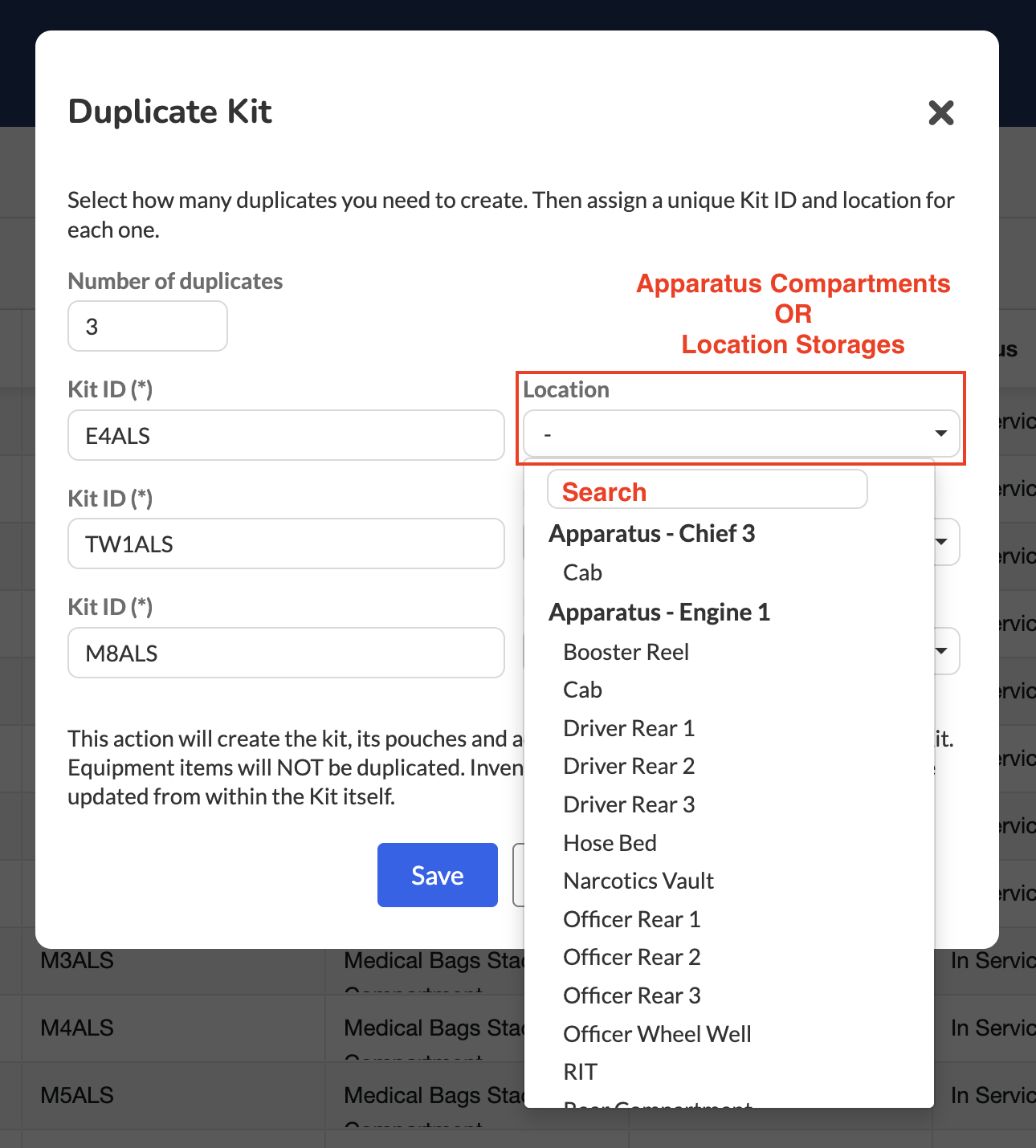
Task: Select RIT compartment option
Action: click(x=580, y=1072)
